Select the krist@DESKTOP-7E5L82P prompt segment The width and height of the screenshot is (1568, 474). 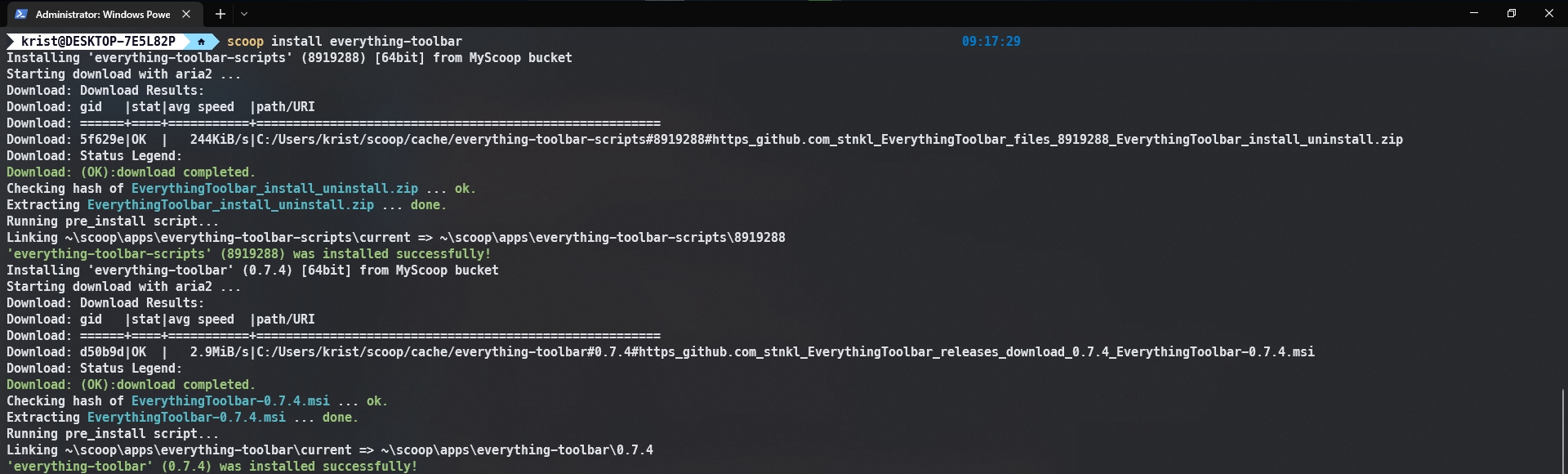click(98, 41)
